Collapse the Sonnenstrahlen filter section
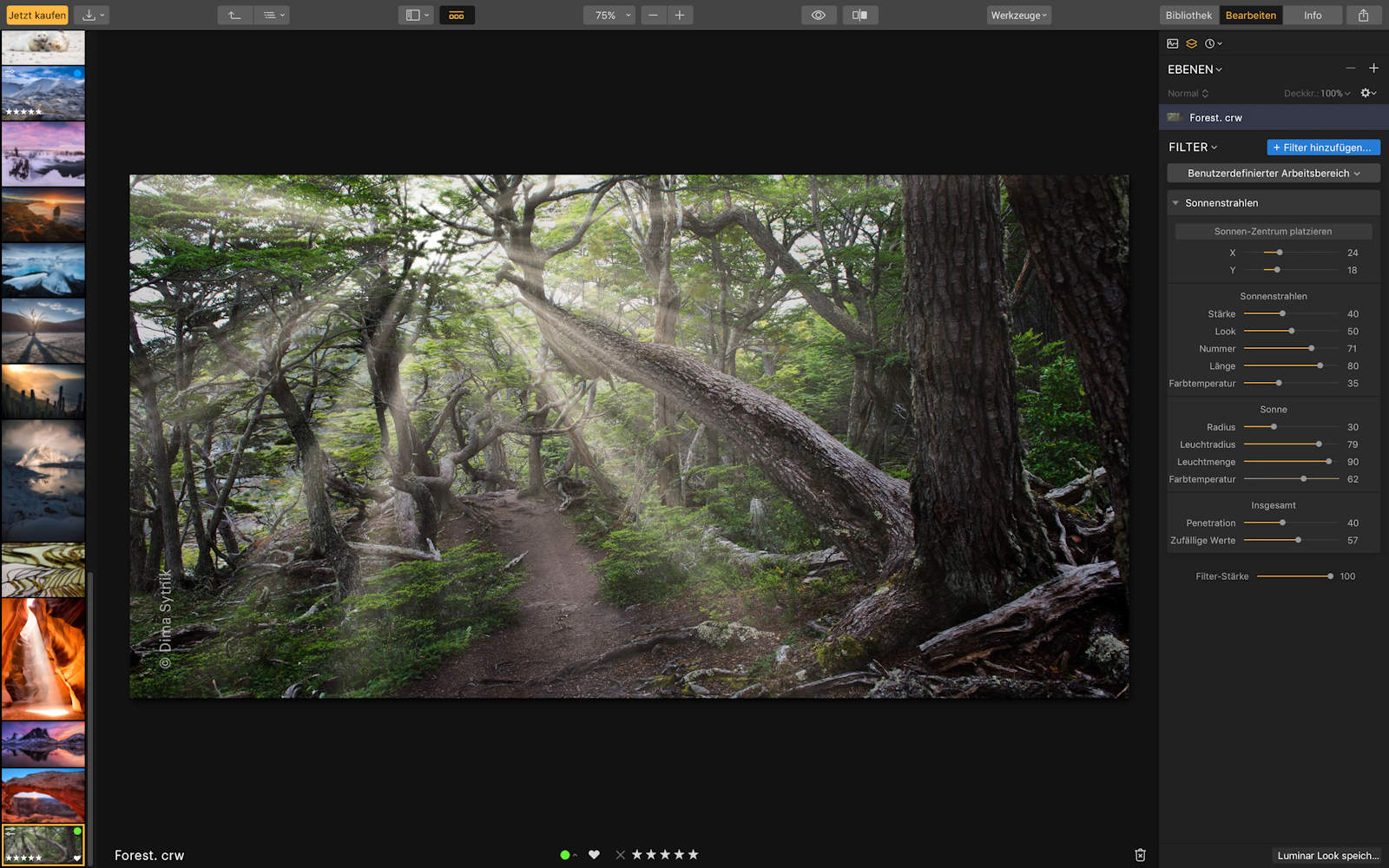The image size is (1389, 868). (1175, 203)
